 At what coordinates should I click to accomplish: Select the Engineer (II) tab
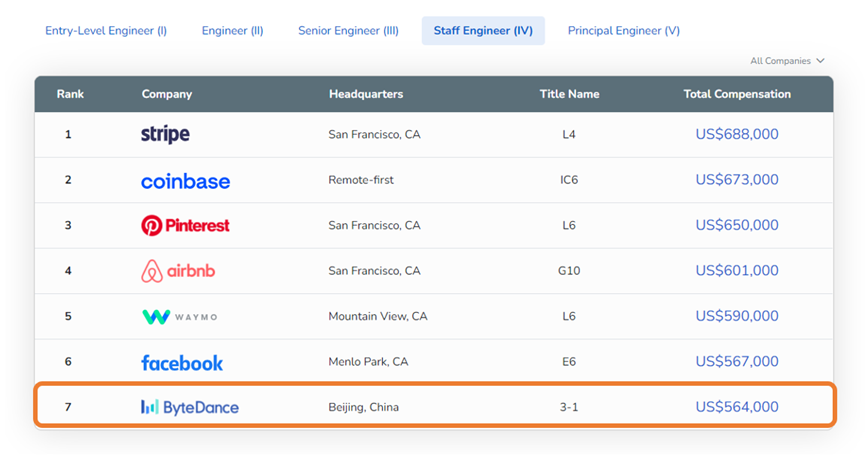coord(232,31)
